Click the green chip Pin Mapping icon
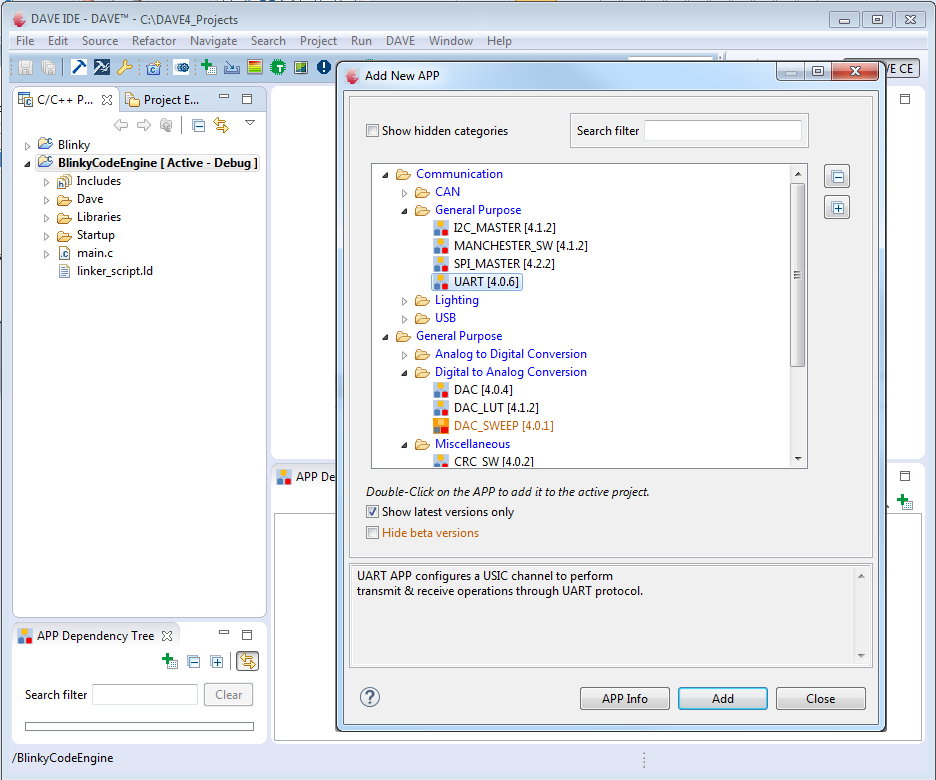Image resolution: width=936 pixels, height=780 pixels. (278, 67)
